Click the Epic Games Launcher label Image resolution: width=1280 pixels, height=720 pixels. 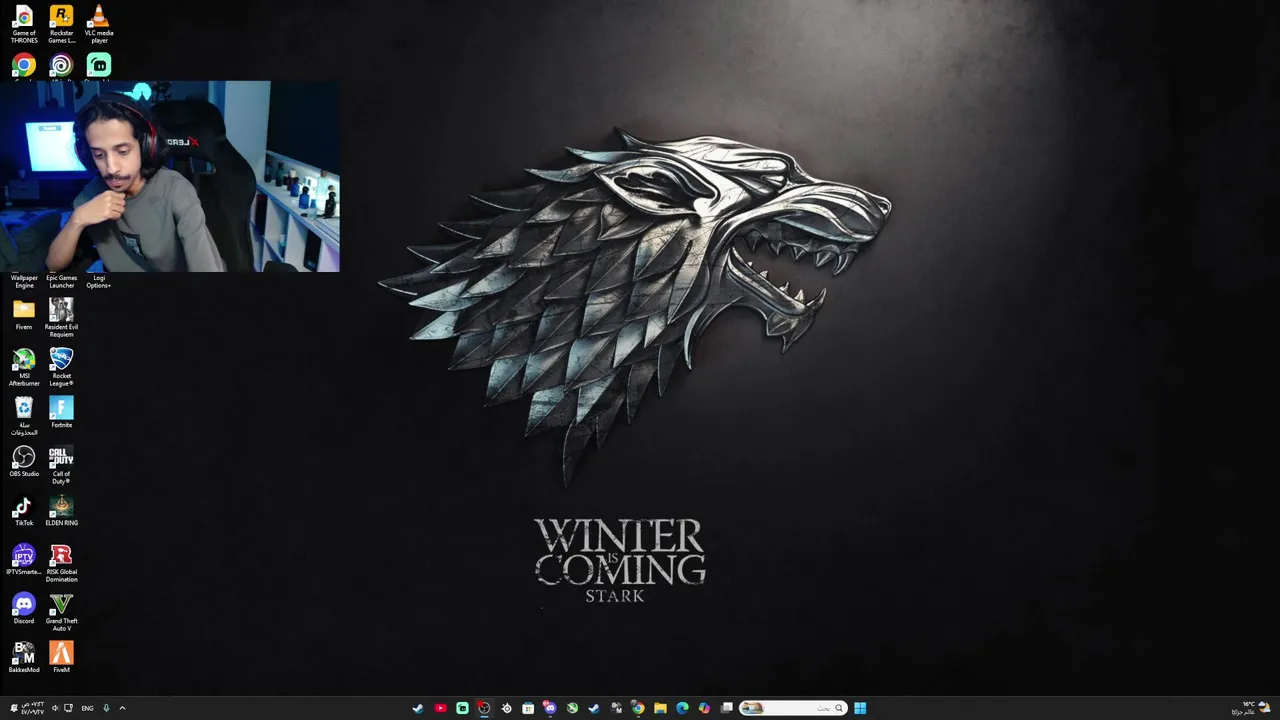(61, 281)
